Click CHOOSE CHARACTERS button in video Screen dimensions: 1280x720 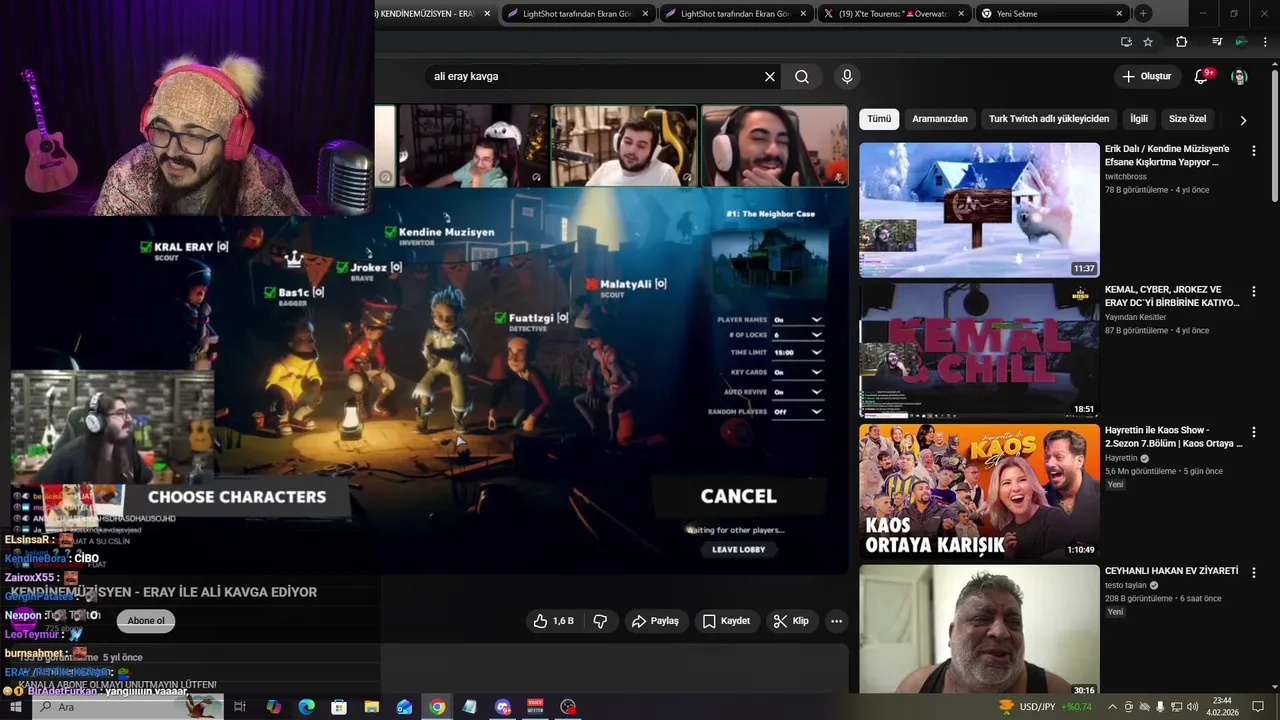237,497
